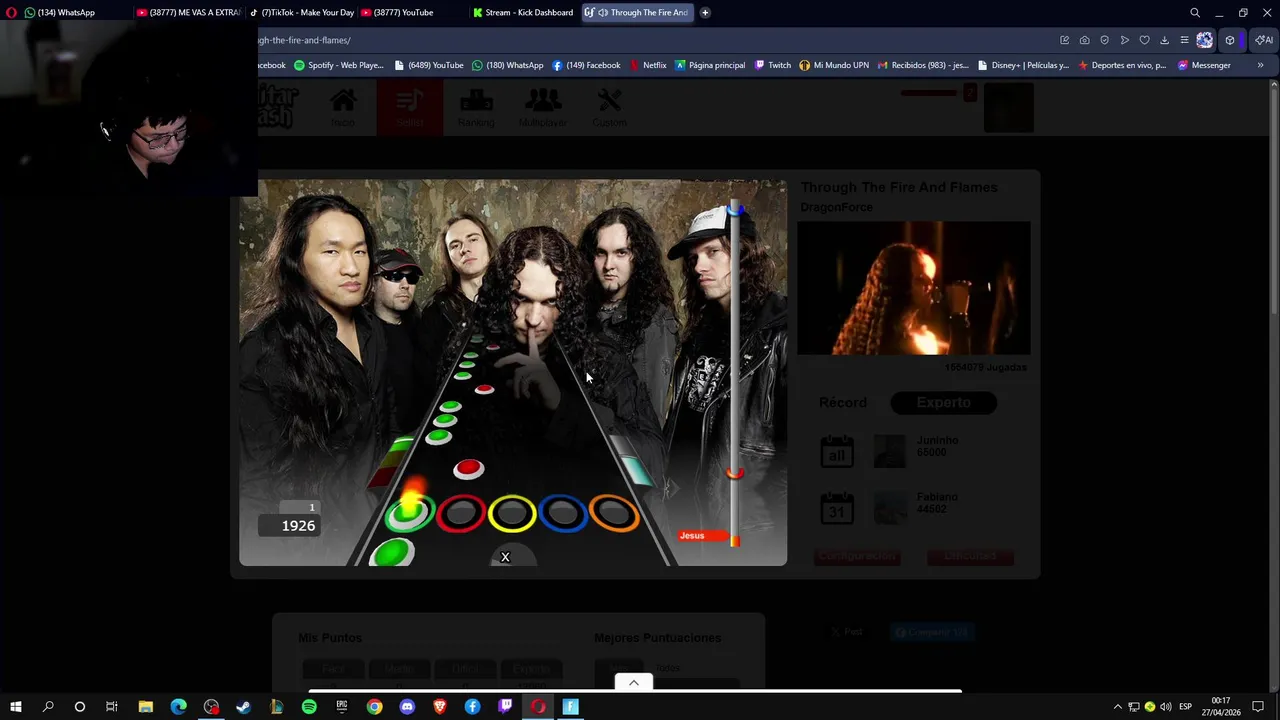The image size is (1280, 720).
Task: Open the (180) WhatsApp bookmark
Action: [x=507, y=65]
